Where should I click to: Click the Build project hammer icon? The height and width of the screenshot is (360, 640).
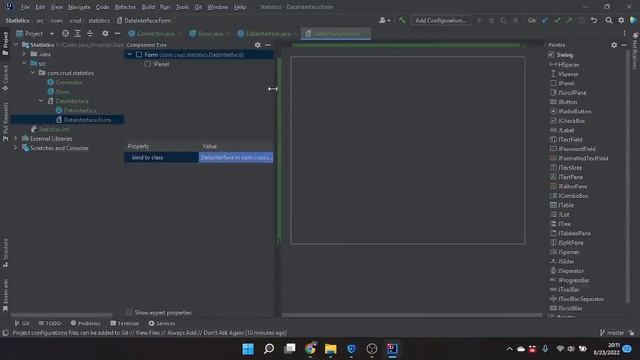coord(402,20)
